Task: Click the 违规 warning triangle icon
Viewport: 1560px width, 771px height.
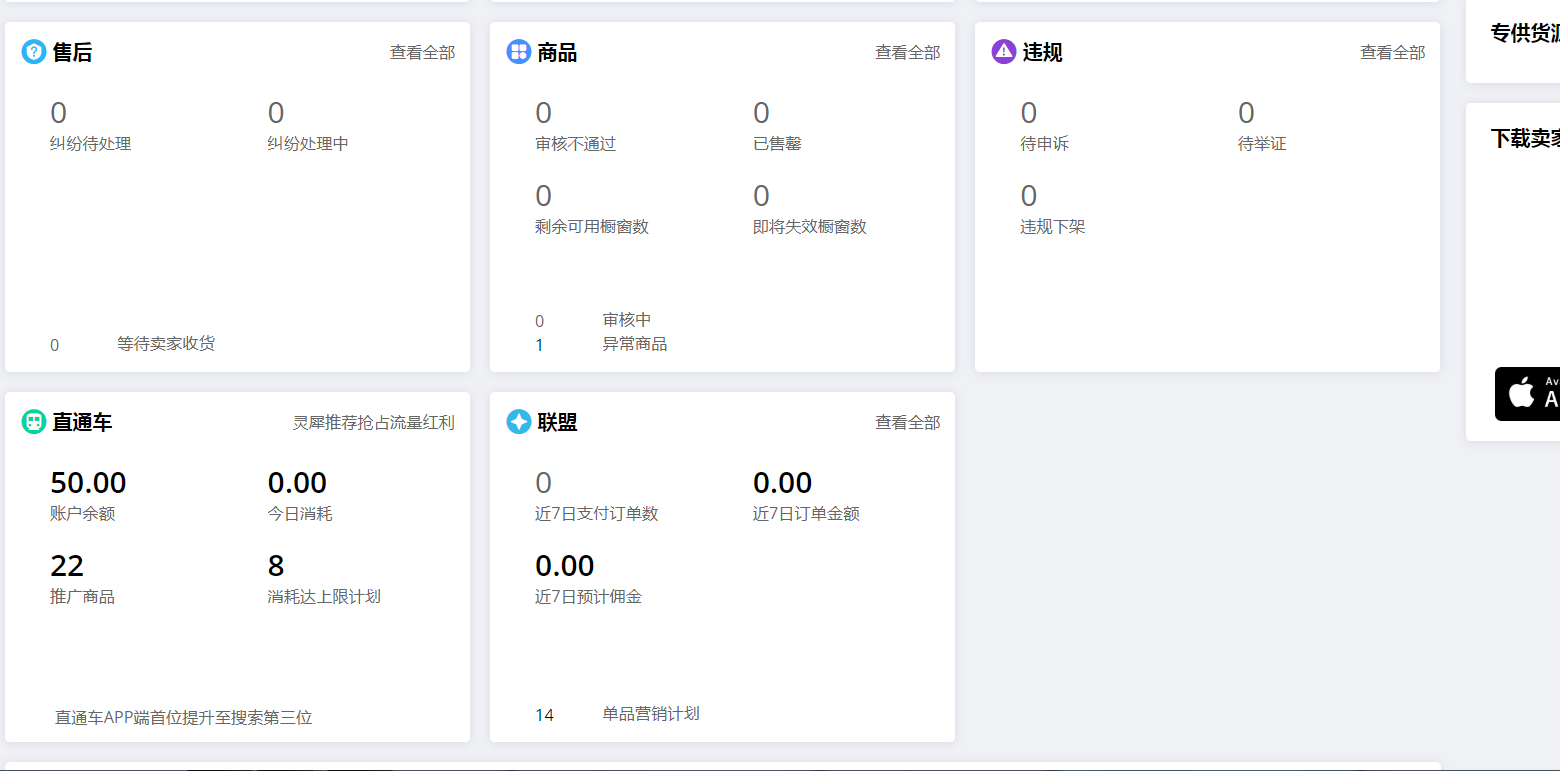Action: (x=1003, y=52)
